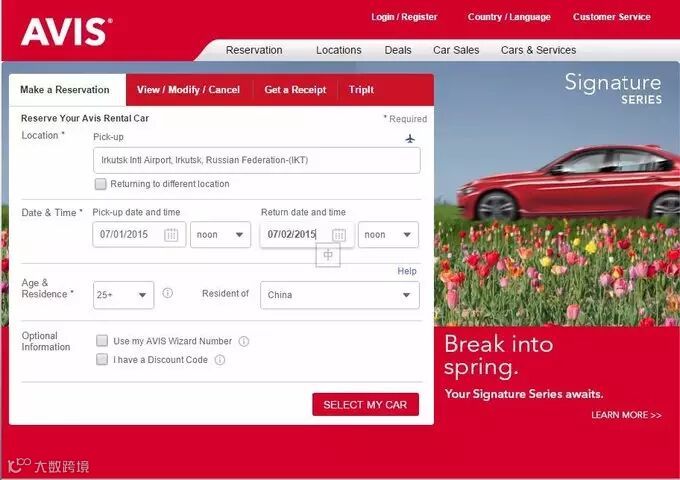The width and height of the screenshot is (680, 480).
Task: Tick I have a Discount Code
Action: [x=102, y=359]
